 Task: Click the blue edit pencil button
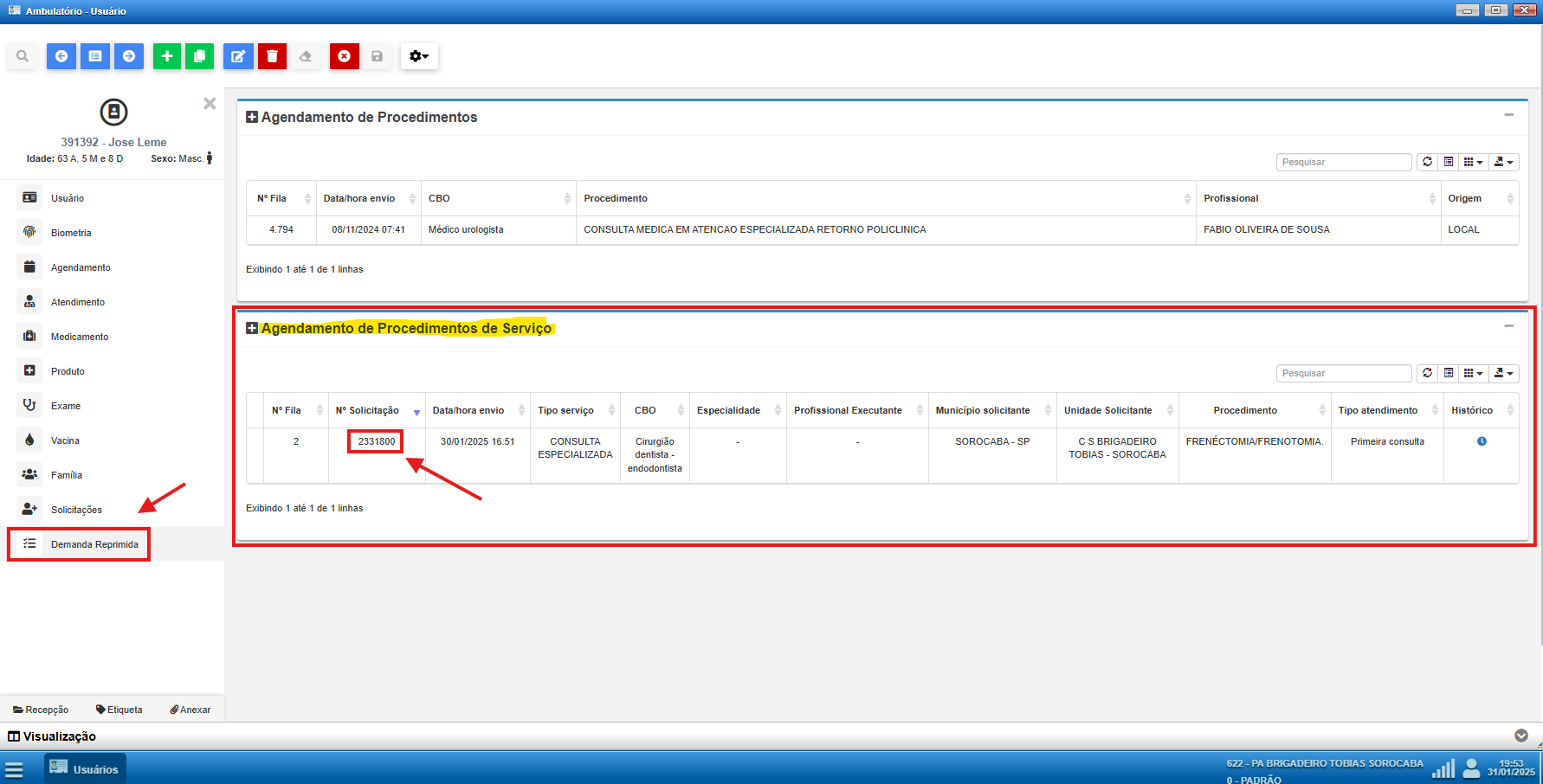[237, 56]
